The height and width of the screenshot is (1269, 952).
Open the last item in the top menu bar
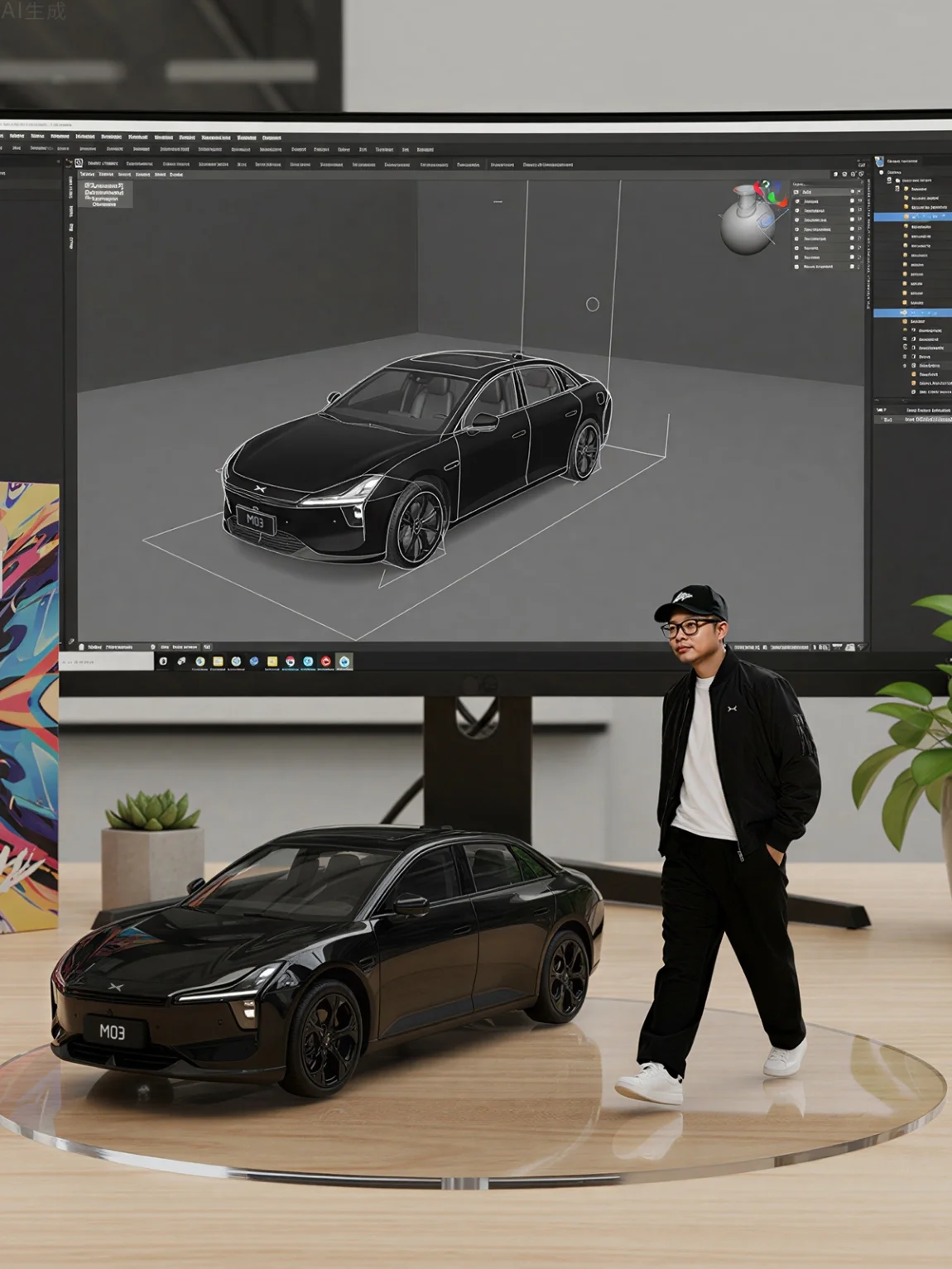click(x=272, y=137)
